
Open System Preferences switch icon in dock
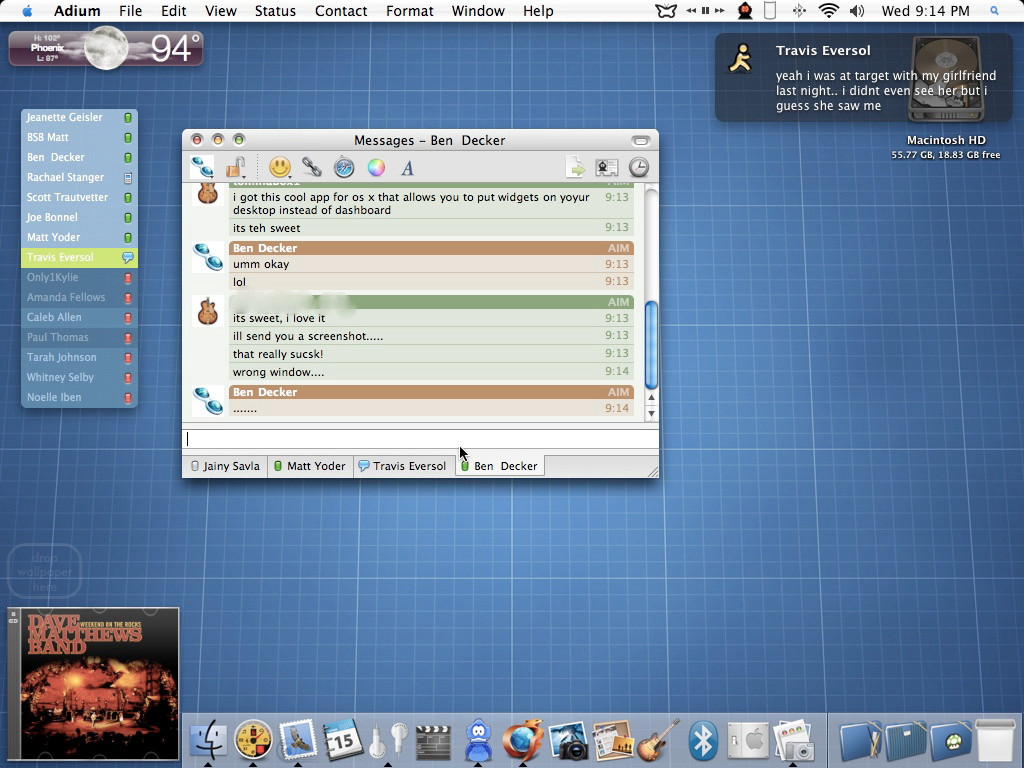(x=748, y=741)
